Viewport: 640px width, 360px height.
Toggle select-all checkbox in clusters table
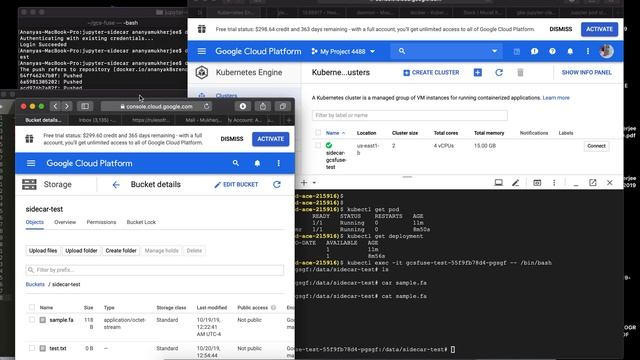318,133
